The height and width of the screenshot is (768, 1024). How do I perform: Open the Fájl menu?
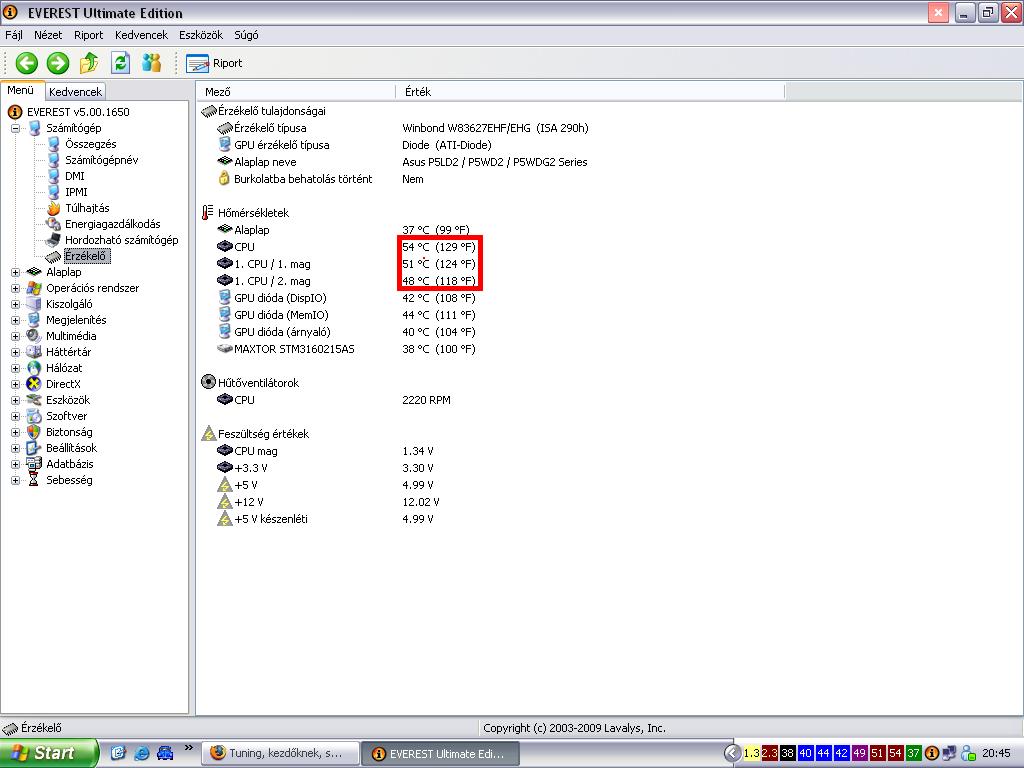pyautogui.click(x=14, y=35)
